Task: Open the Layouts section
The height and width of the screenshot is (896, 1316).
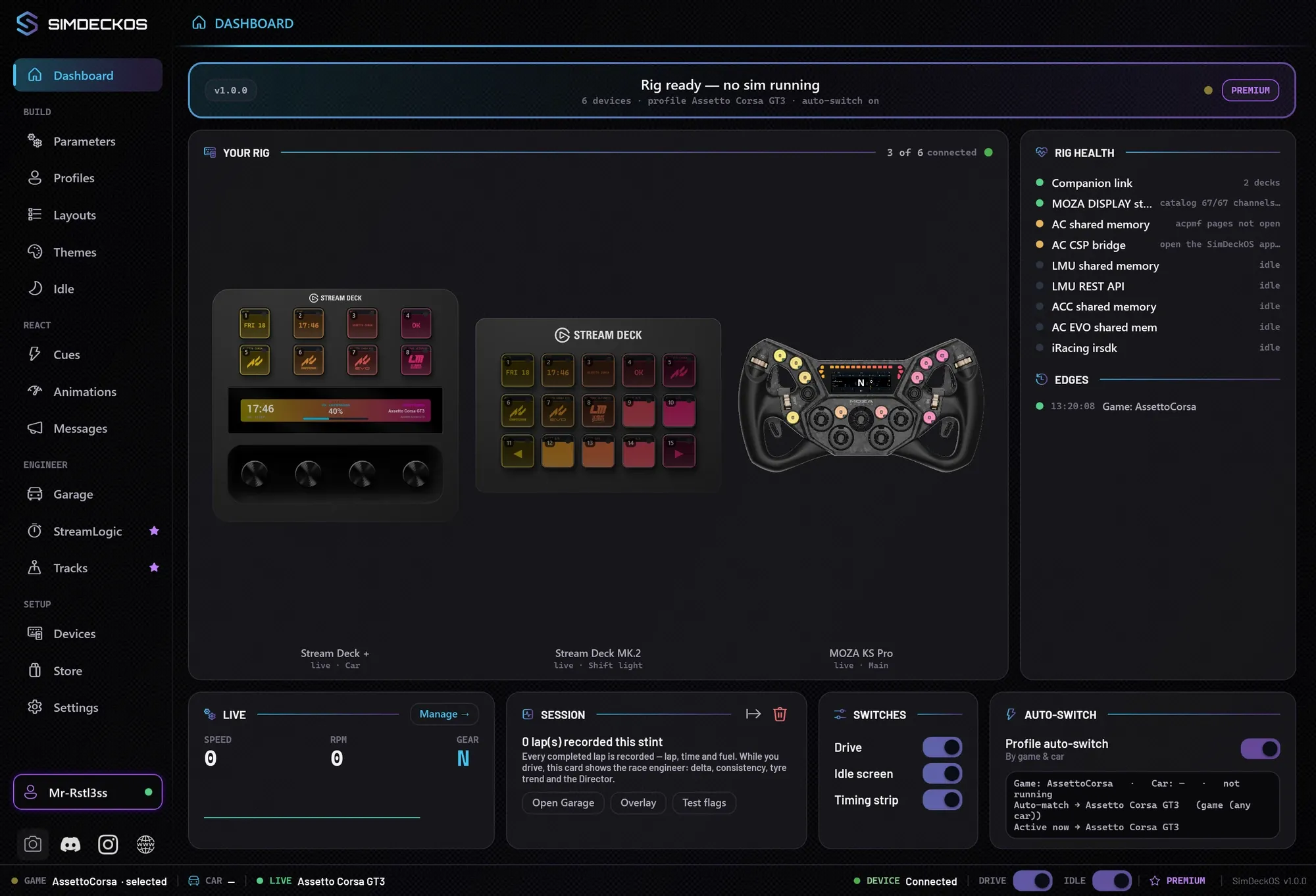Action: coord(88,214)
